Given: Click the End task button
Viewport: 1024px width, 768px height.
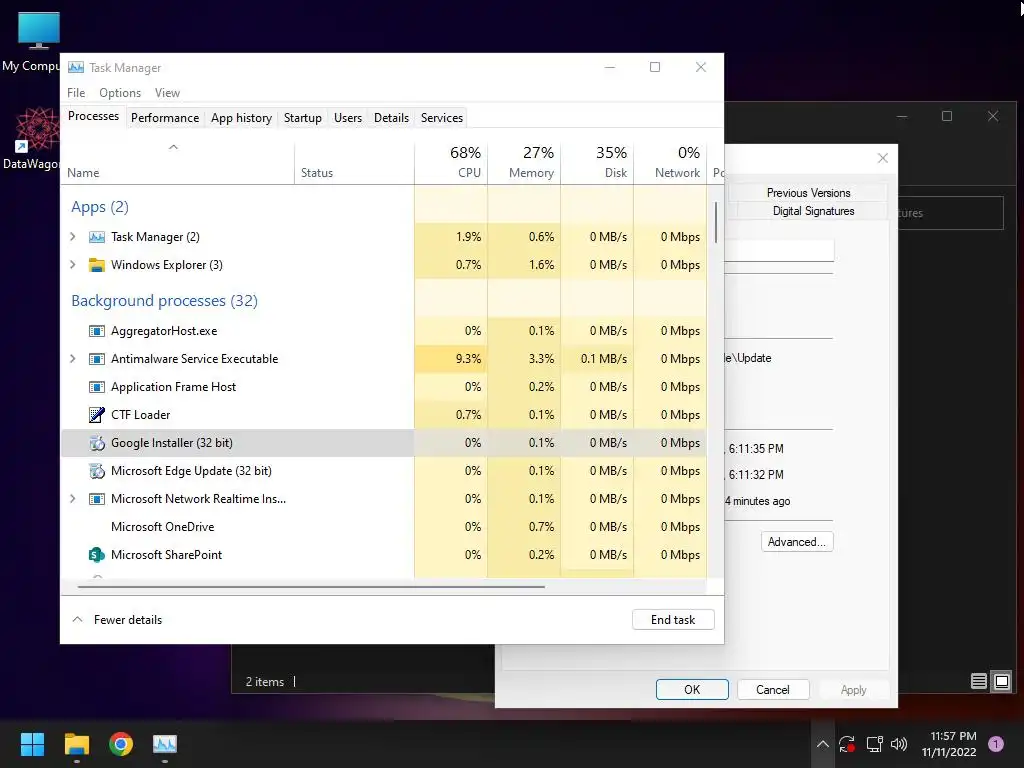Looking at the screenshot, I should tap(673, 620).
